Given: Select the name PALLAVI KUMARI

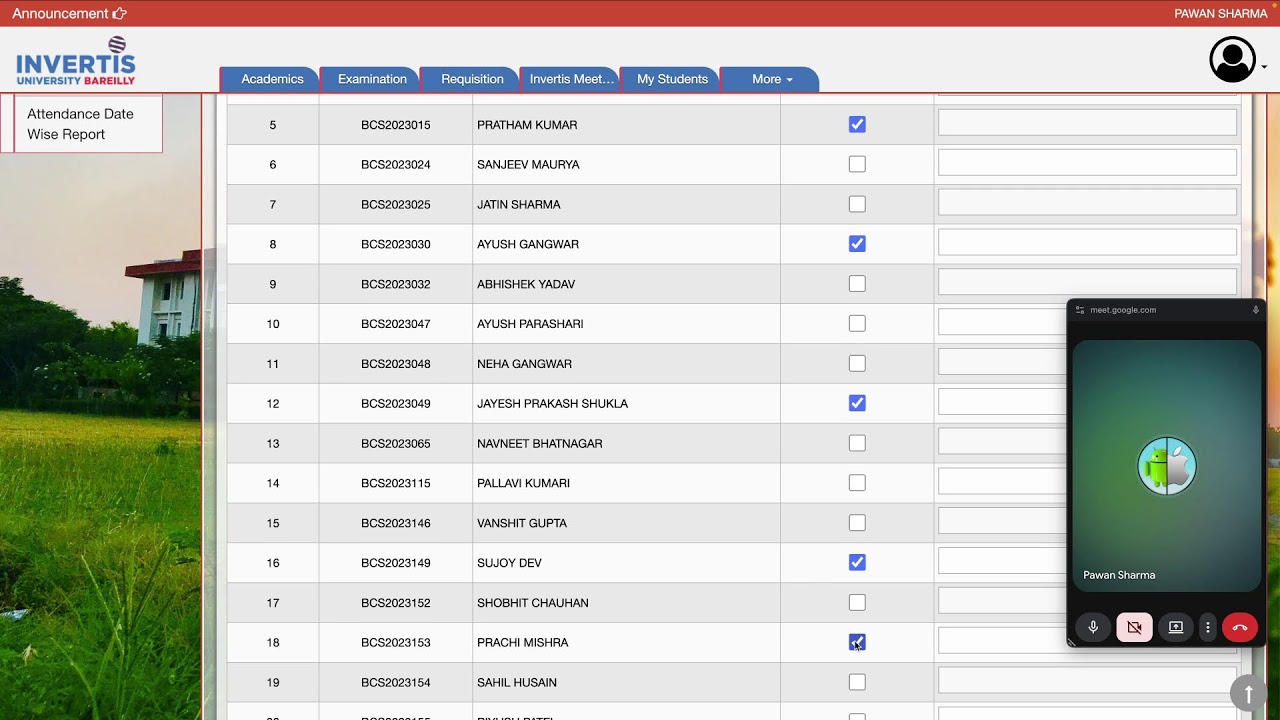Looking at the screenshot, I should (523, 483).
